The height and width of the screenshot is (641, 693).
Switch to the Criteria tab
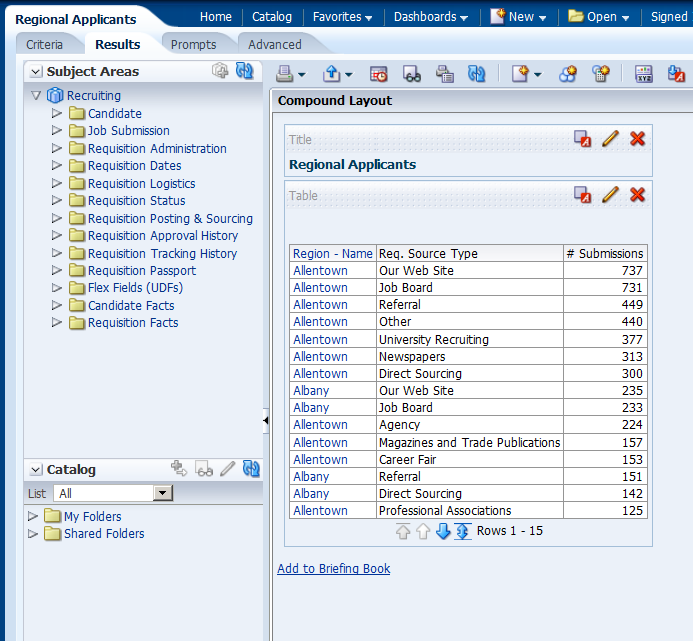(45, 44)
